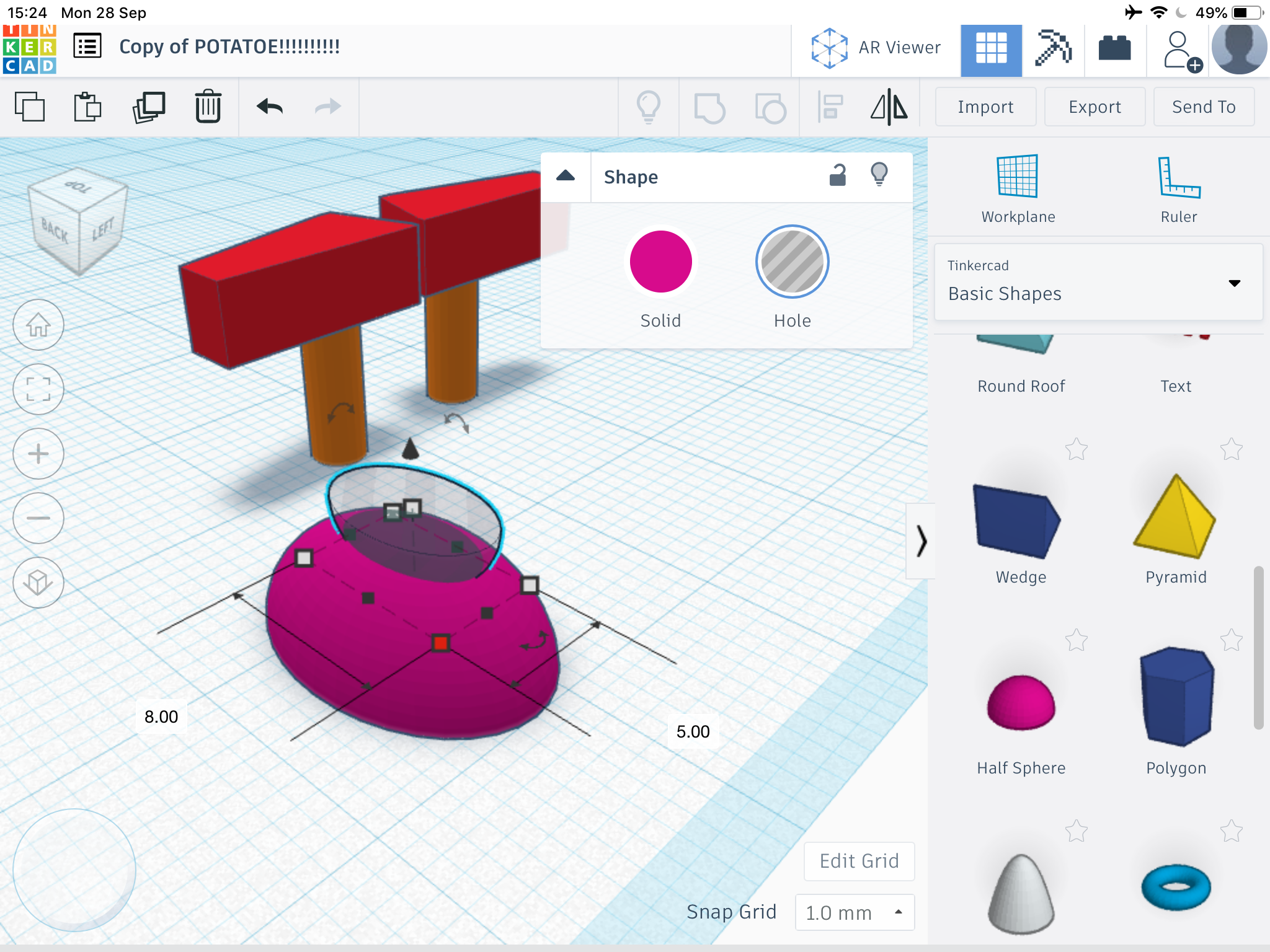The width and height of the screenshot is (1270, 952).
Task: Click the Export button
Action: click(x=1095, y=107)
